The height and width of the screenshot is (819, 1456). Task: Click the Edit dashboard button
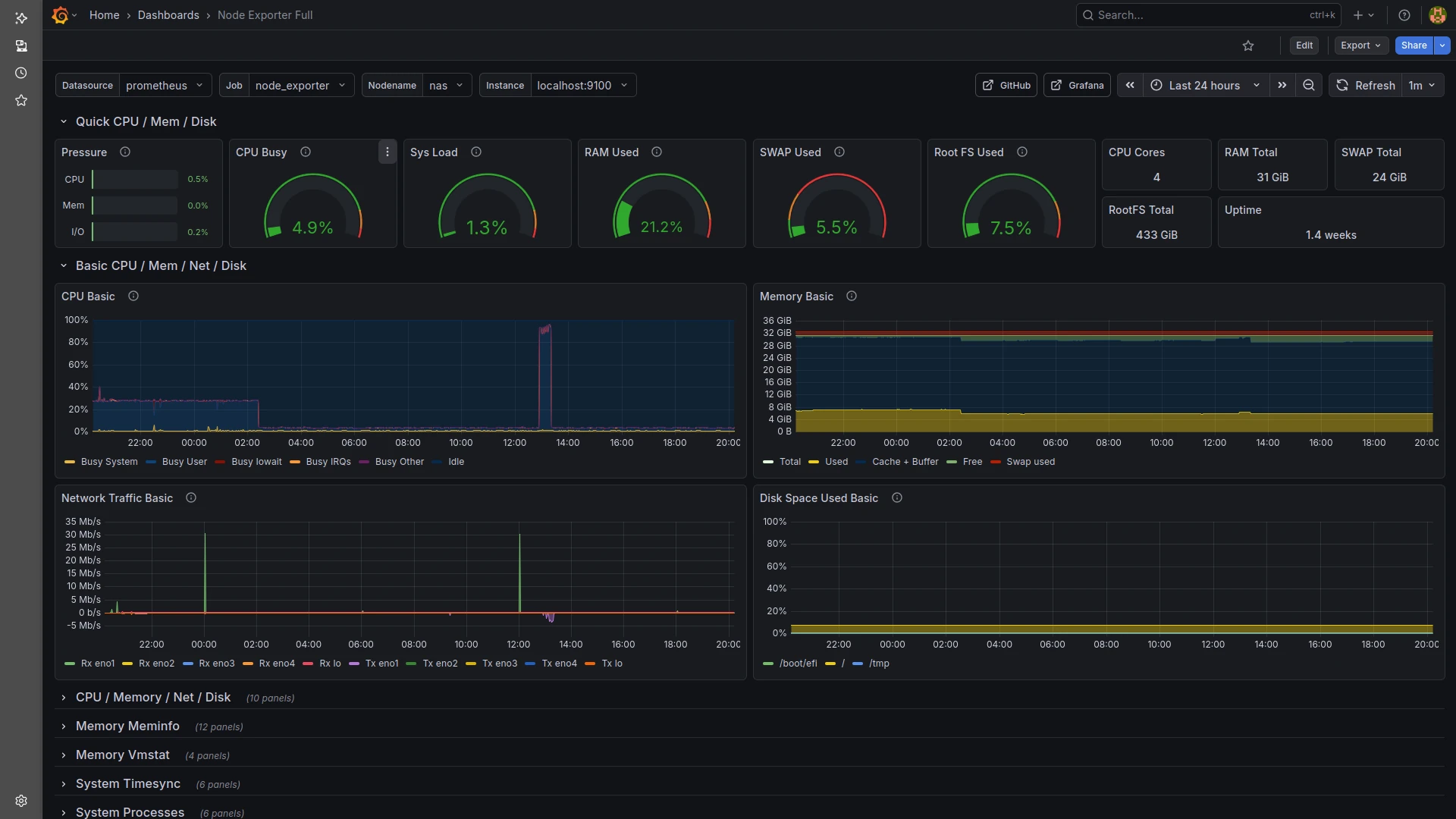(x=1304, y=45)
